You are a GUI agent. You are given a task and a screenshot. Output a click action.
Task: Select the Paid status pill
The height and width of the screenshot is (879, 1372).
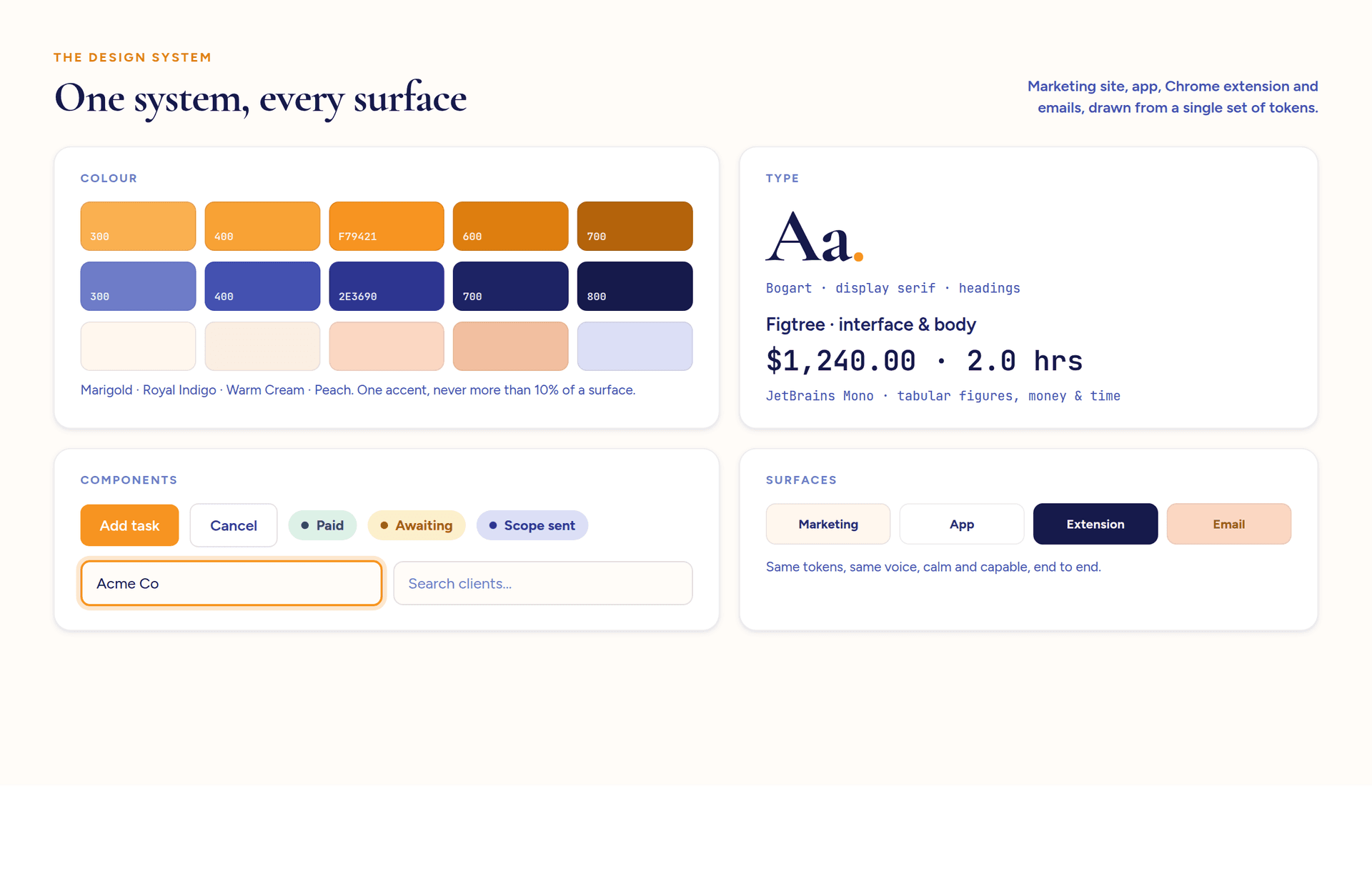point(322,525)
